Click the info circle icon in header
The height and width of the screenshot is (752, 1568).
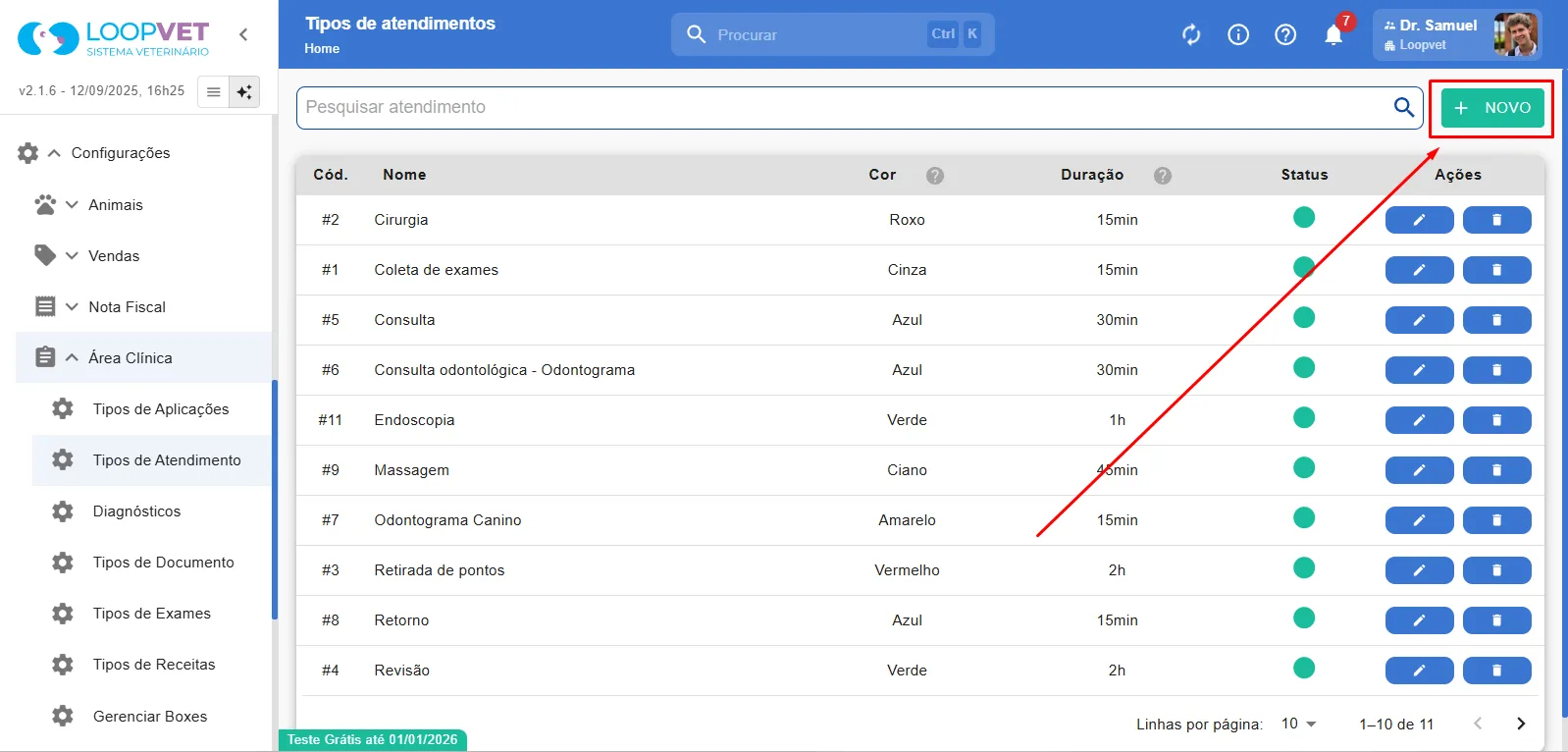1238,35
